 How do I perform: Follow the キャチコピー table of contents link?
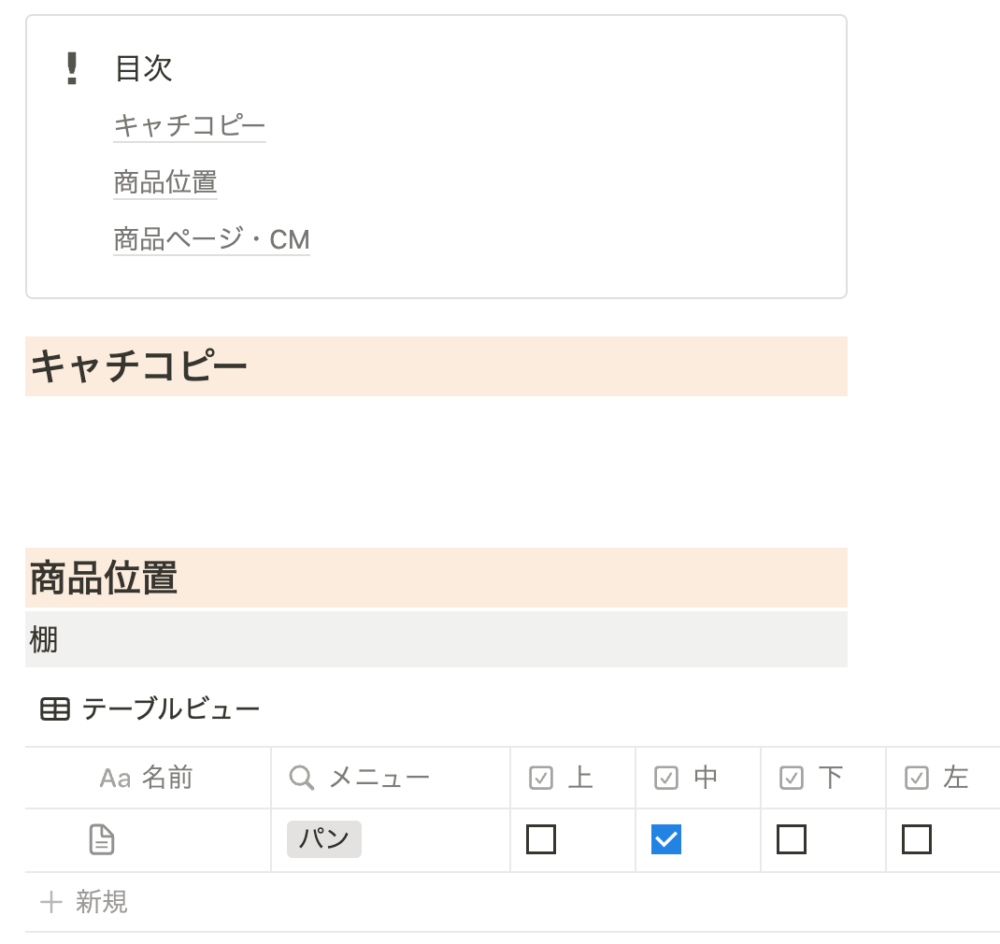point(189,126)
